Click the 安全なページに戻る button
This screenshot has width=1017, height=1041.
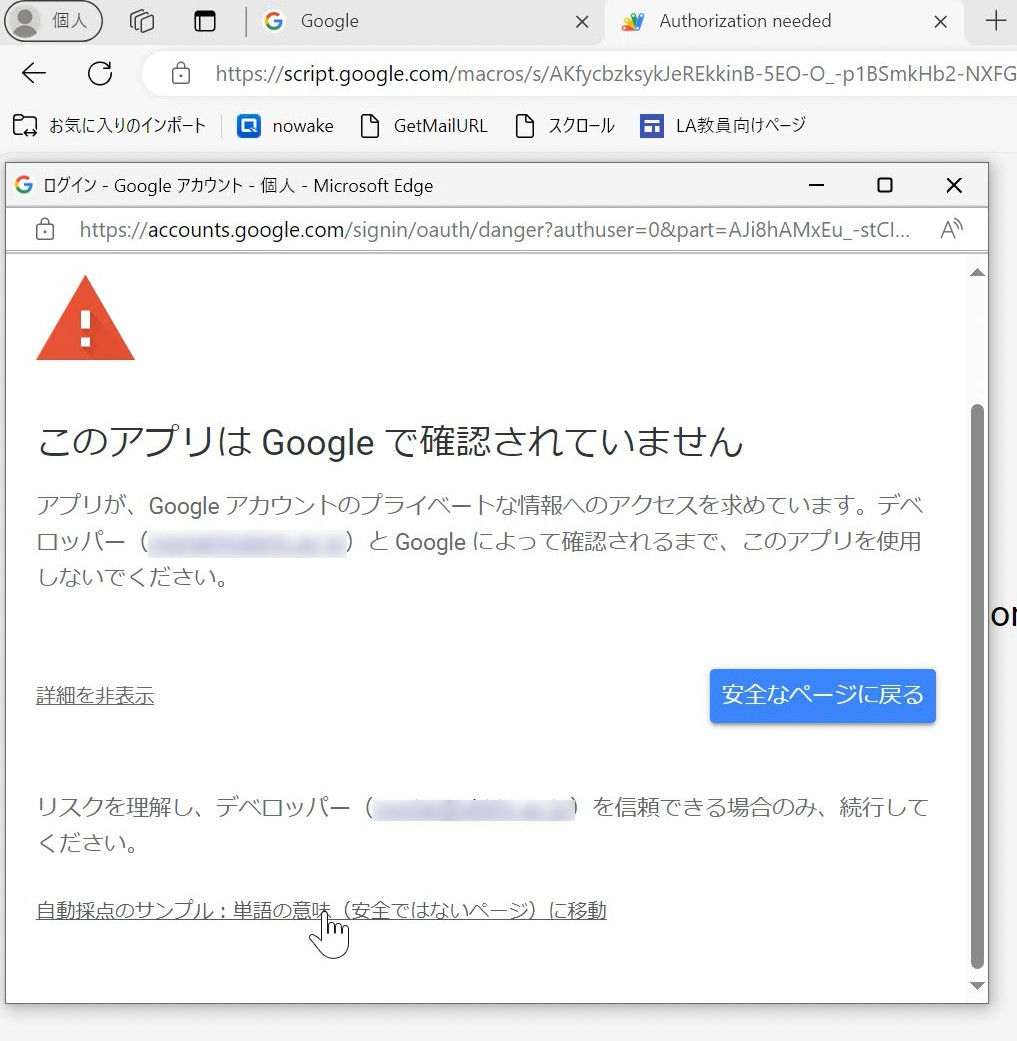(x=822, y=695)
